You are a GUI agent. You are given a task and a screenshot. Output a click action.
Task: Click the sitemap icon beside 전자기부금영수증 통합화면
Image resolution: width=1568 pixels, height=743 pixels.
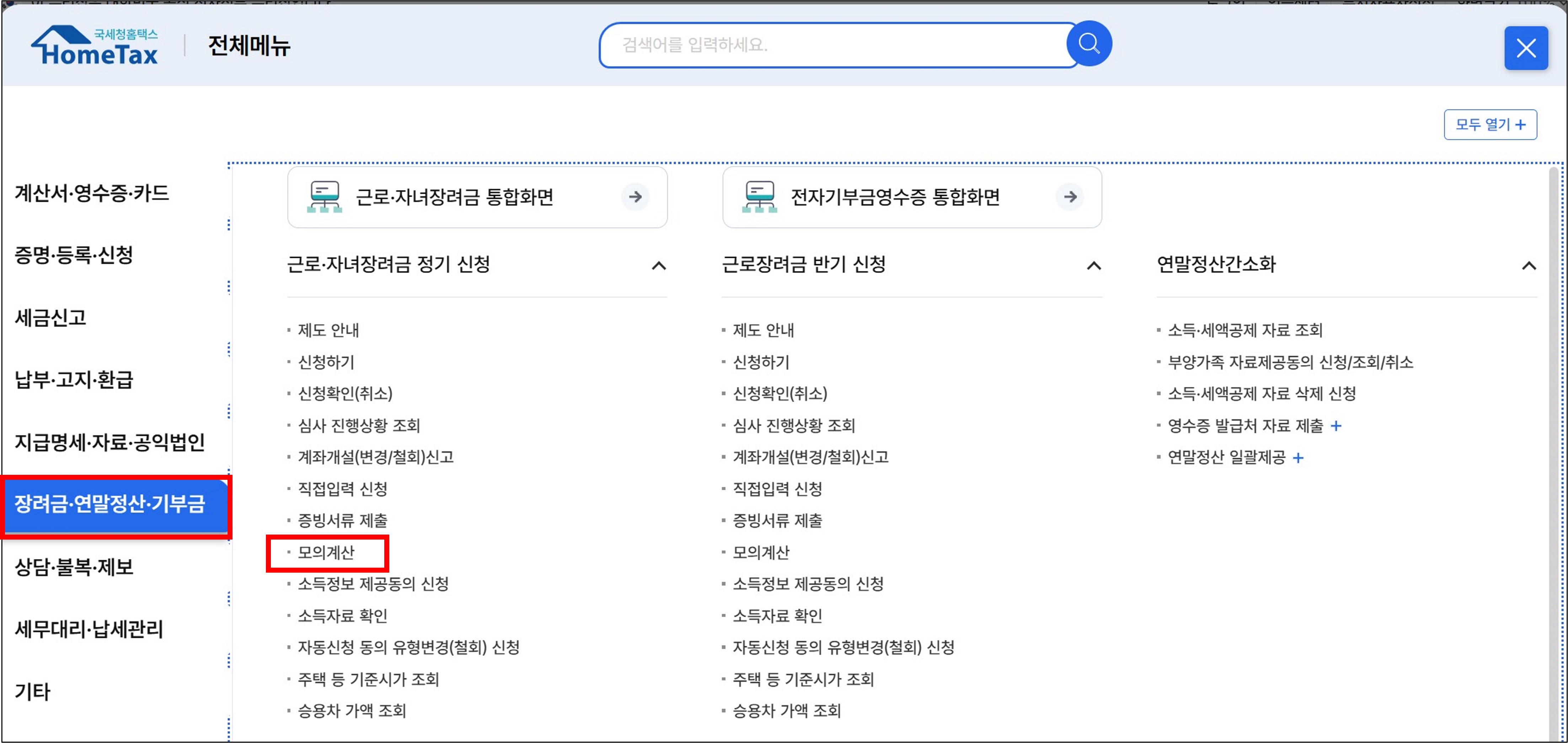click(x=759, y=197)
